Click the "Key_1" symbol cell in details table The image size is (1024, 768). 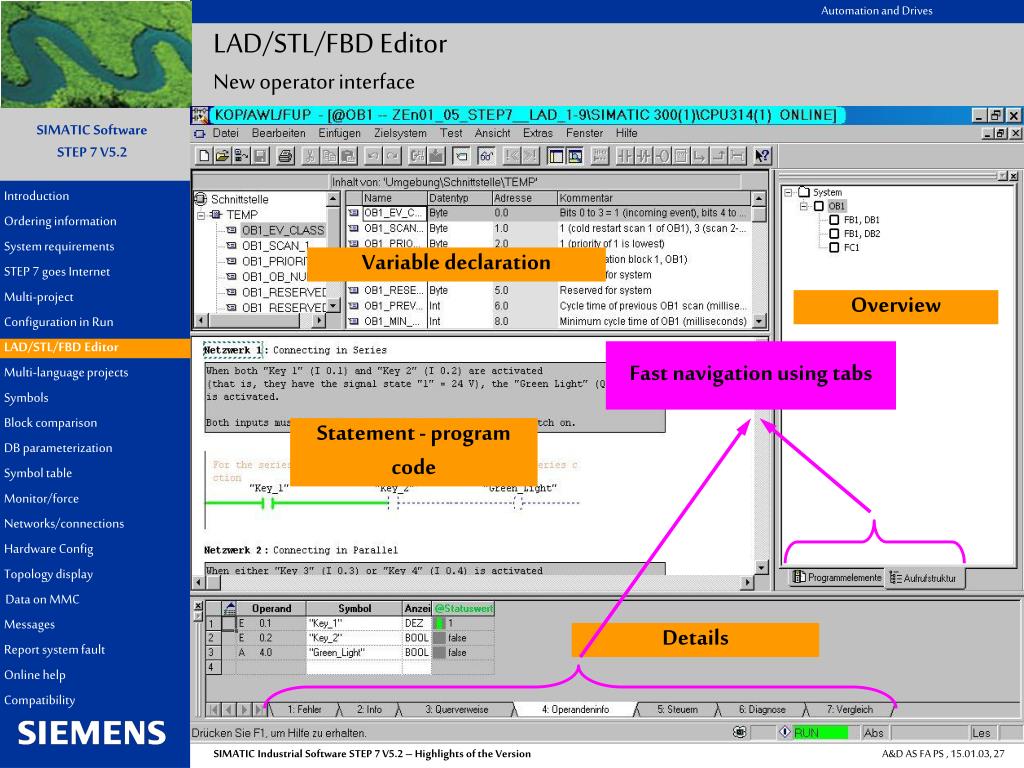(354, 623)
